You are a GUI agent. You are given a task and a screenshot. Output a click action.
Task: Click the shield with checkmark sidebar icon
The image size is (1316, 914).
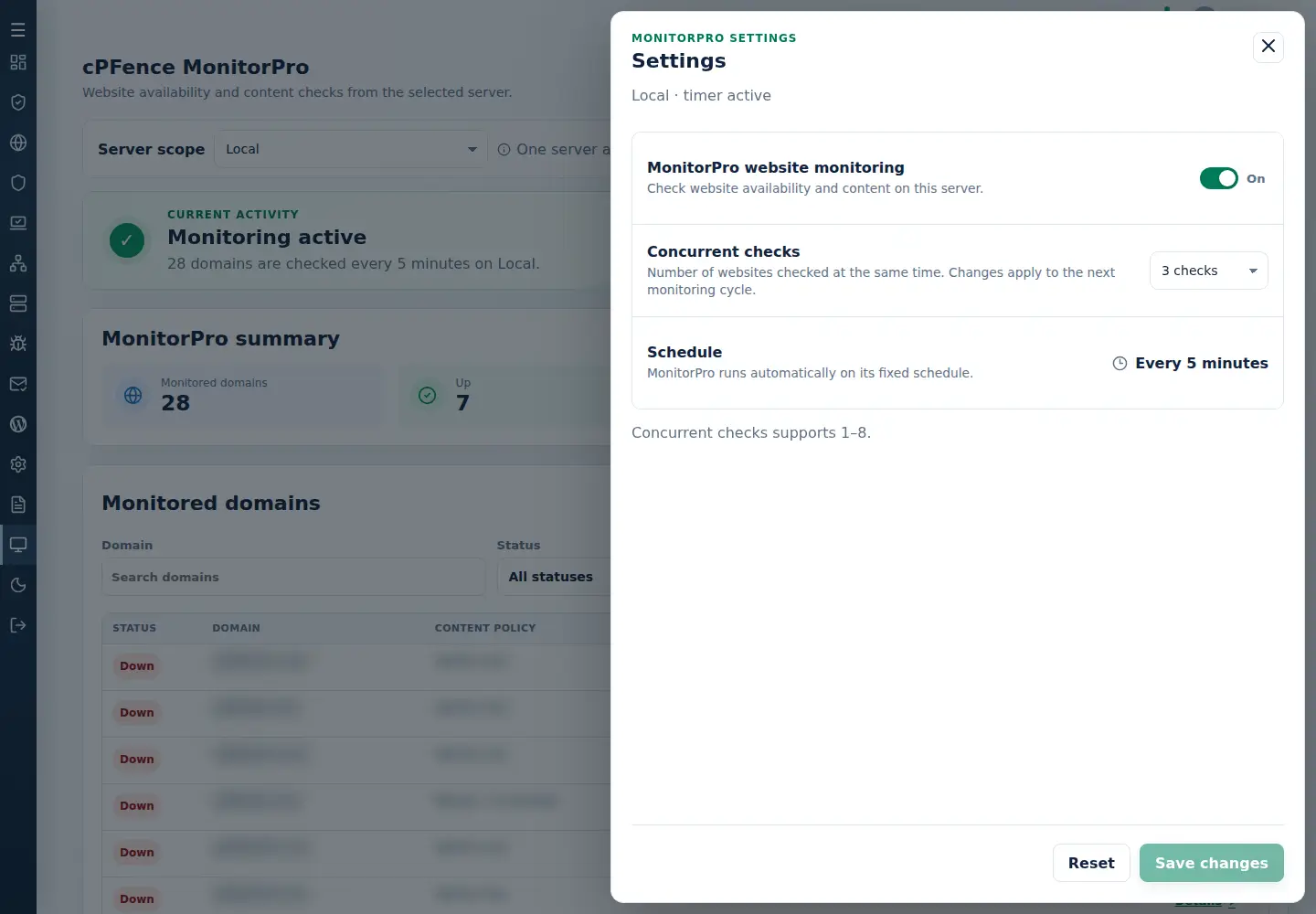pos(18,102)
